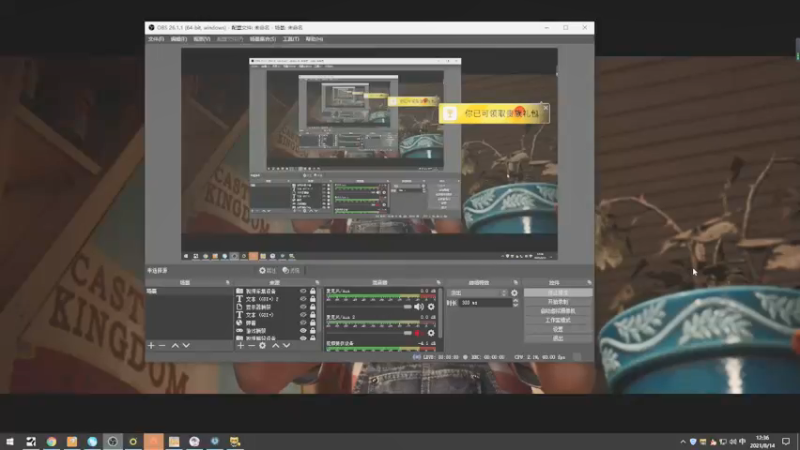The image size is (800, 450).
Task: Toggle visibility of 文本 (GDI+) source
Action: pyautogui.click(x=303, y=315)
